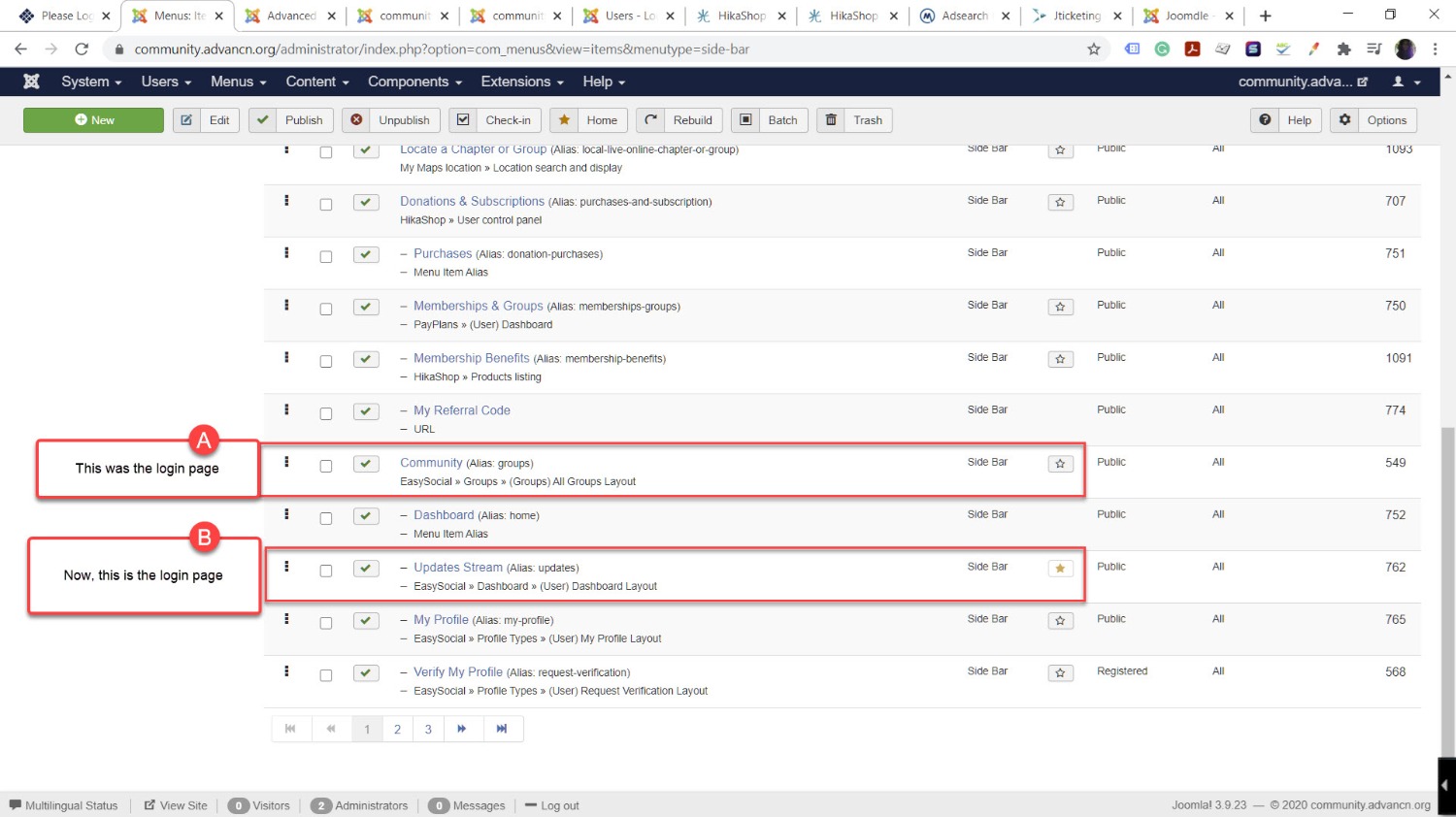Toggle published status of My Referral Code

[x=366, y=411]
